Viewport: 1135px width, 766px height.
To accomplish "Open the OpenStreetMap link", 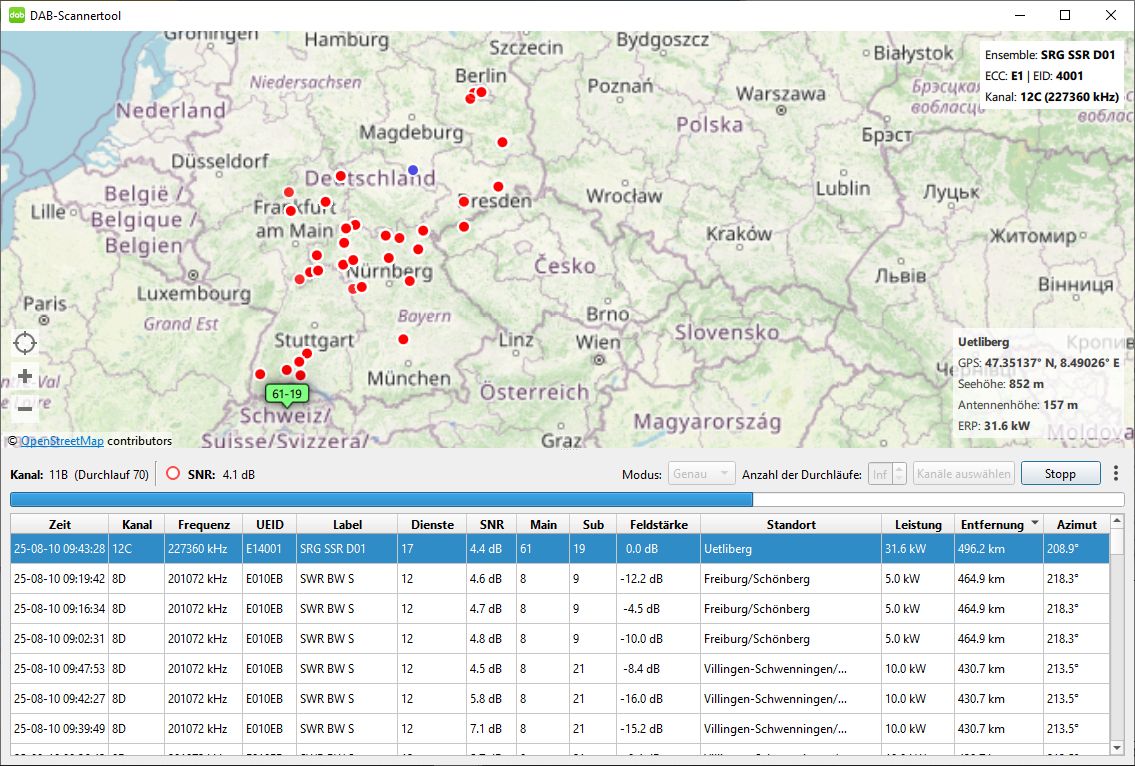I will click(62, 441).
